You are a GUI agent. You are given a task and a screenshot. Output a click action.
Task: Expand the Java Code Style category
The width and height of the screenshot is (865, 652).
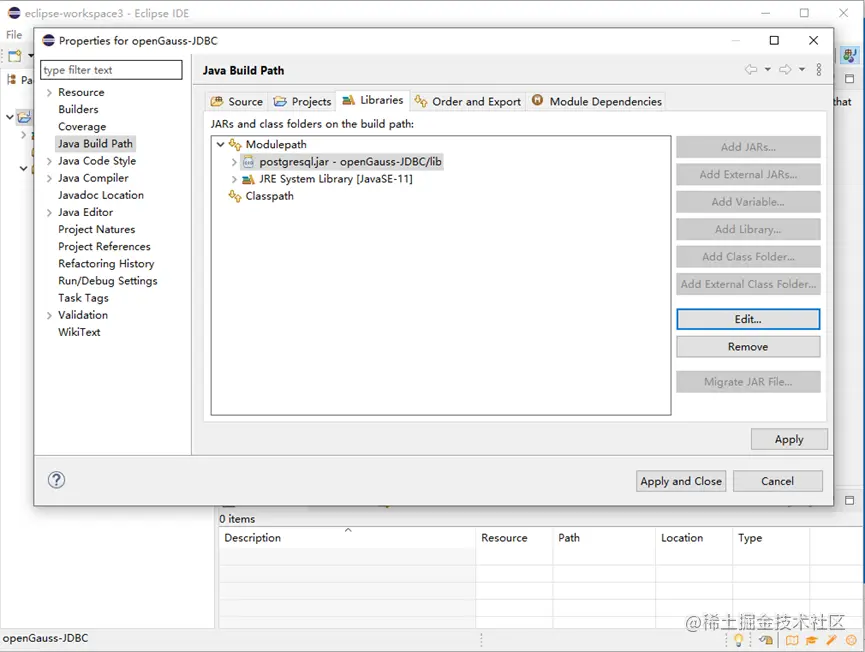pyautogui.click(x=49, y=161)
